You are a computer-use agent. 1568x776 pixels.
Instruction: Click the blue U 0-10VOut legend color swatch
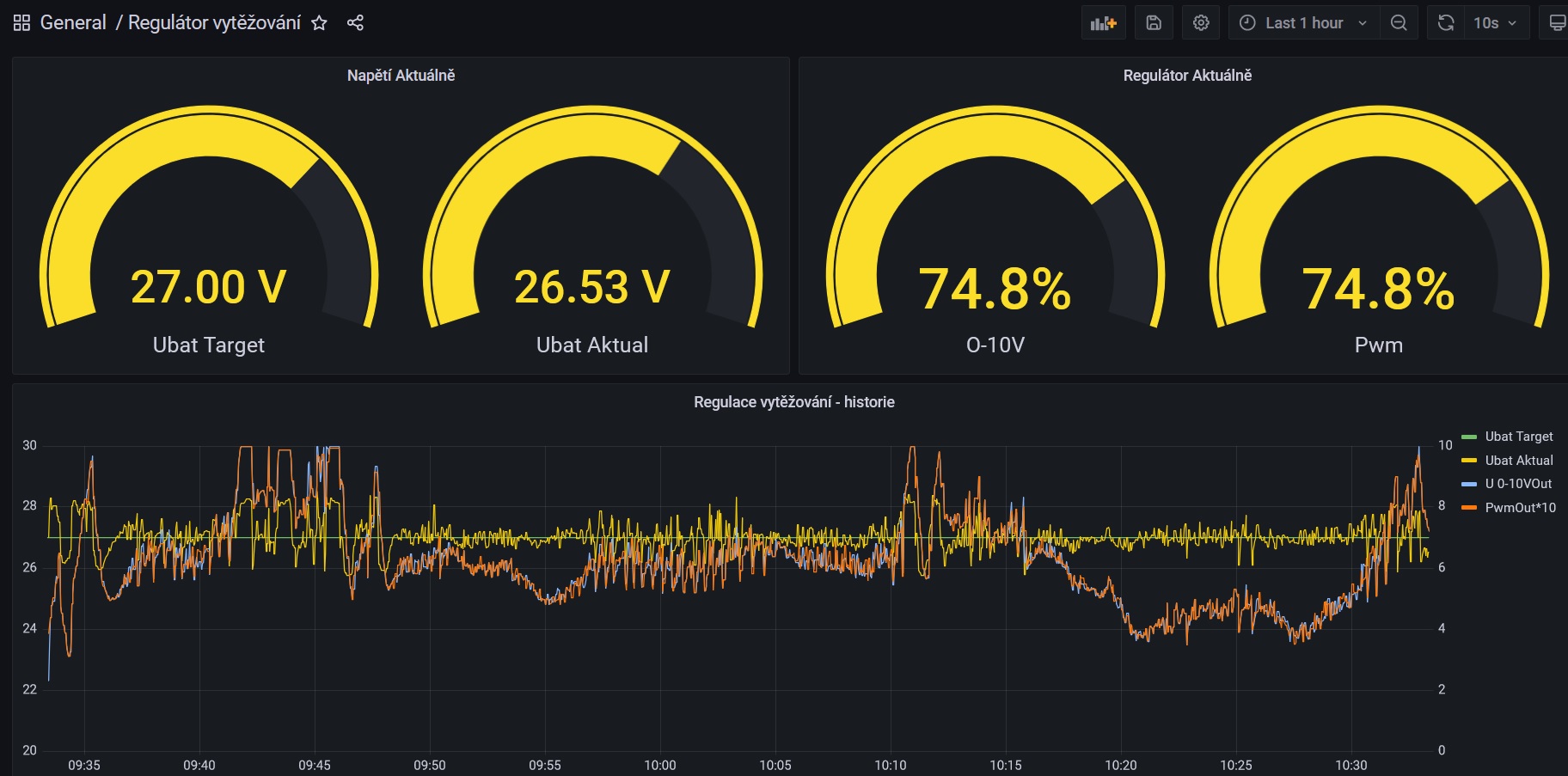1469,484
